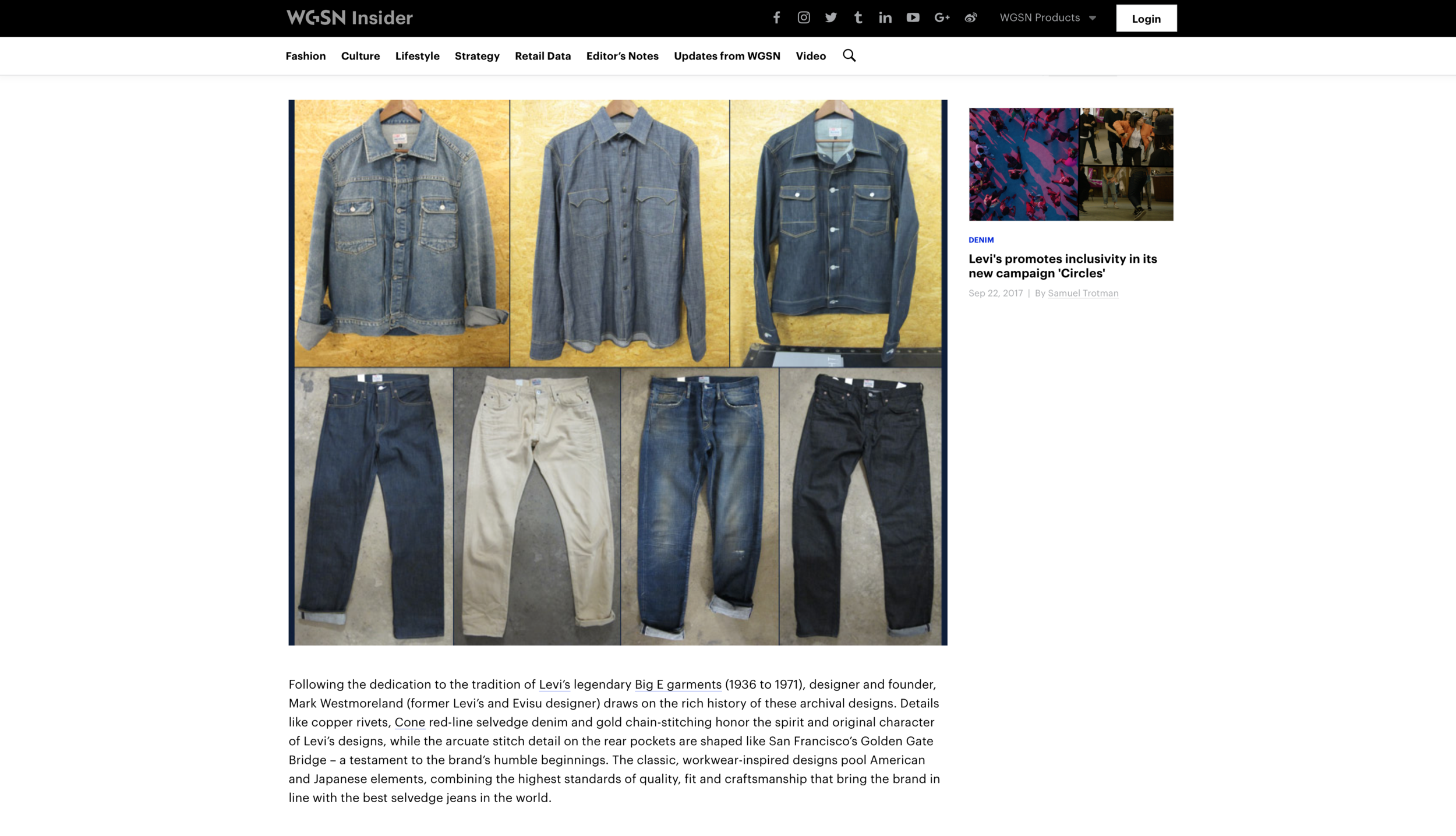Click the search magnifier icon
The width and height of the screenshot is (1456, 836).
coord(849,55)
